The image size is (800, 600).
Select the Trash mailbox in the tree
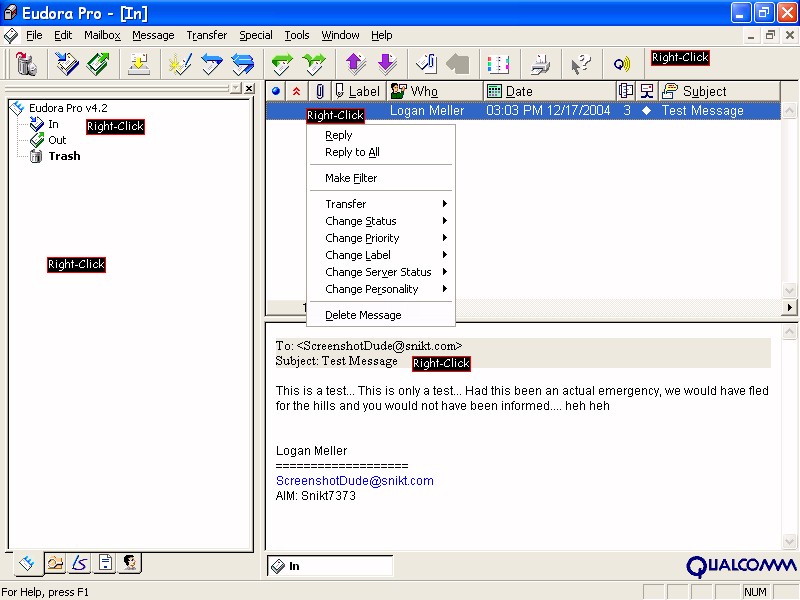coord(64,156)
